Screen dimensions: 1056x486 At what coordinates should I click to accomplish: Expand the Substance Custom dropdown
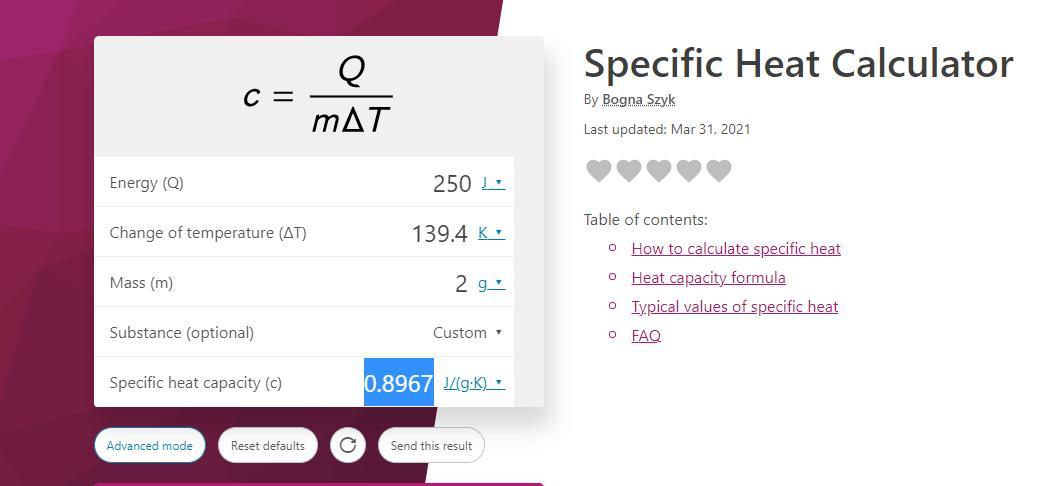[x=467, y=333]
